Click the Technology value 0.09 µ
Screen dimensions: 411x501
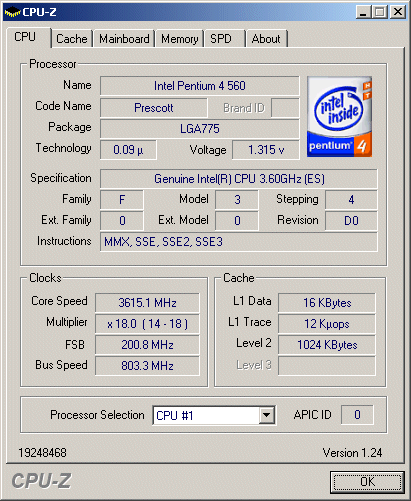point(128,150)
